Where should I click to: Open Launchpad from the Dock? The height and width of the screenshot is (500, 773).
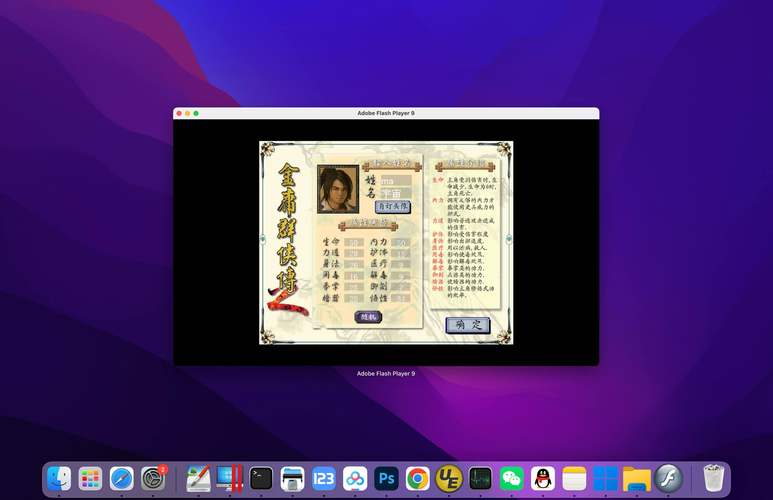[x=90, y=478]
